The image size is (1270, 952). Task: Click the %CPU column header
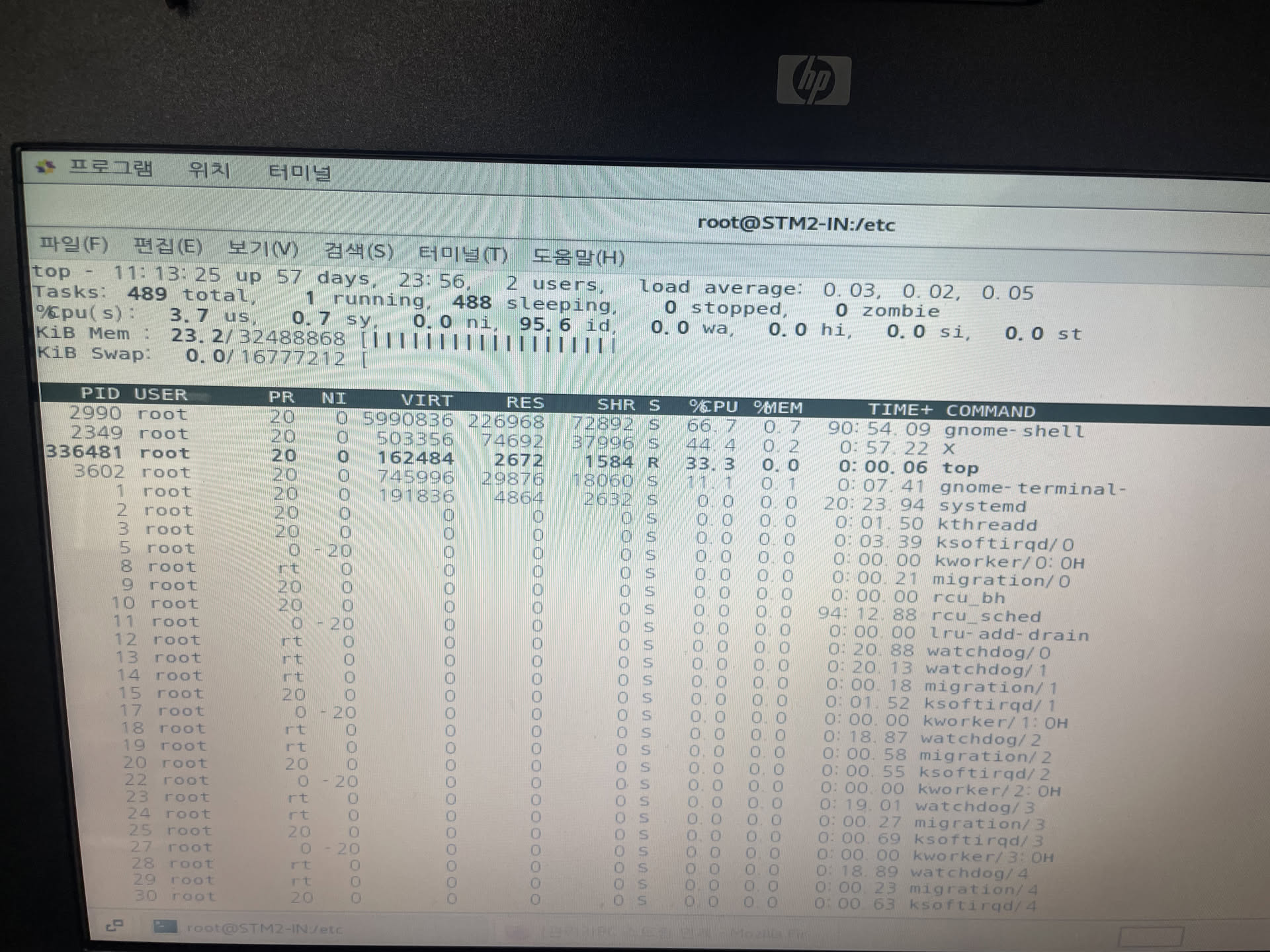(712, 406)
